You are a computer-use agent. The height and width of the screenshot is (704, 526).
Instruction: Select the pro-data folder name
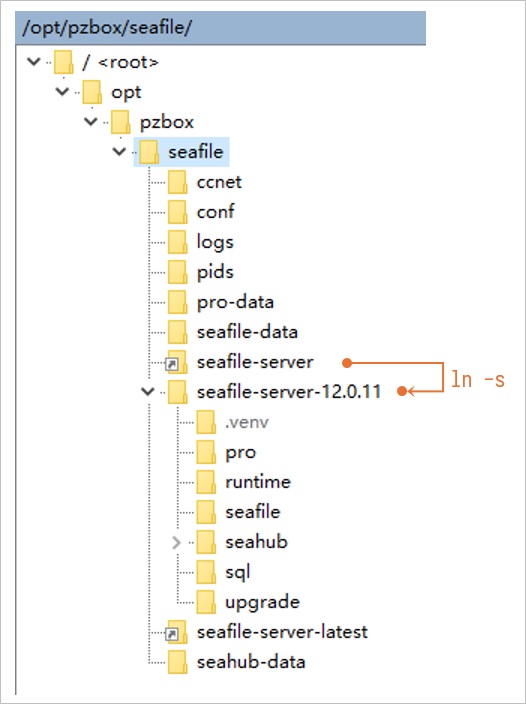pyautogui.click(x=235, y=302)
